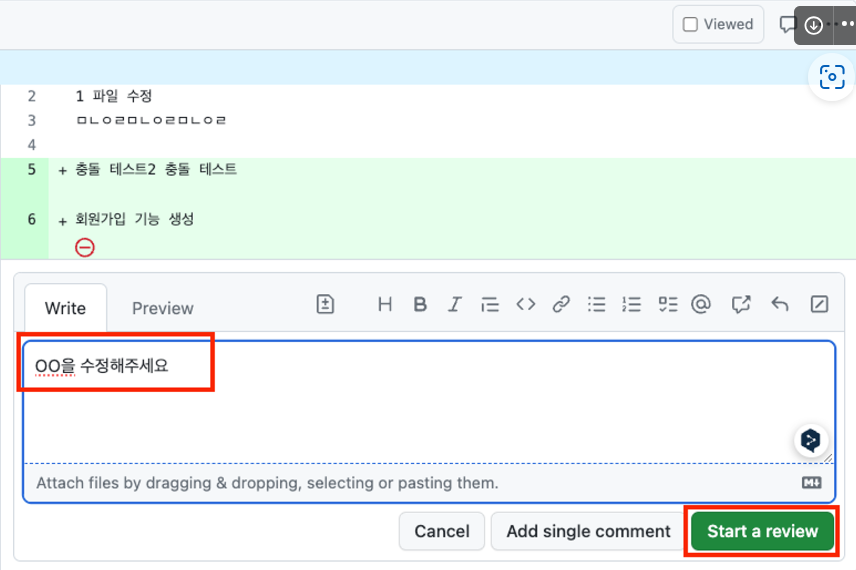
Task: Click line number 4 in the diff
Action: [32, 145]
